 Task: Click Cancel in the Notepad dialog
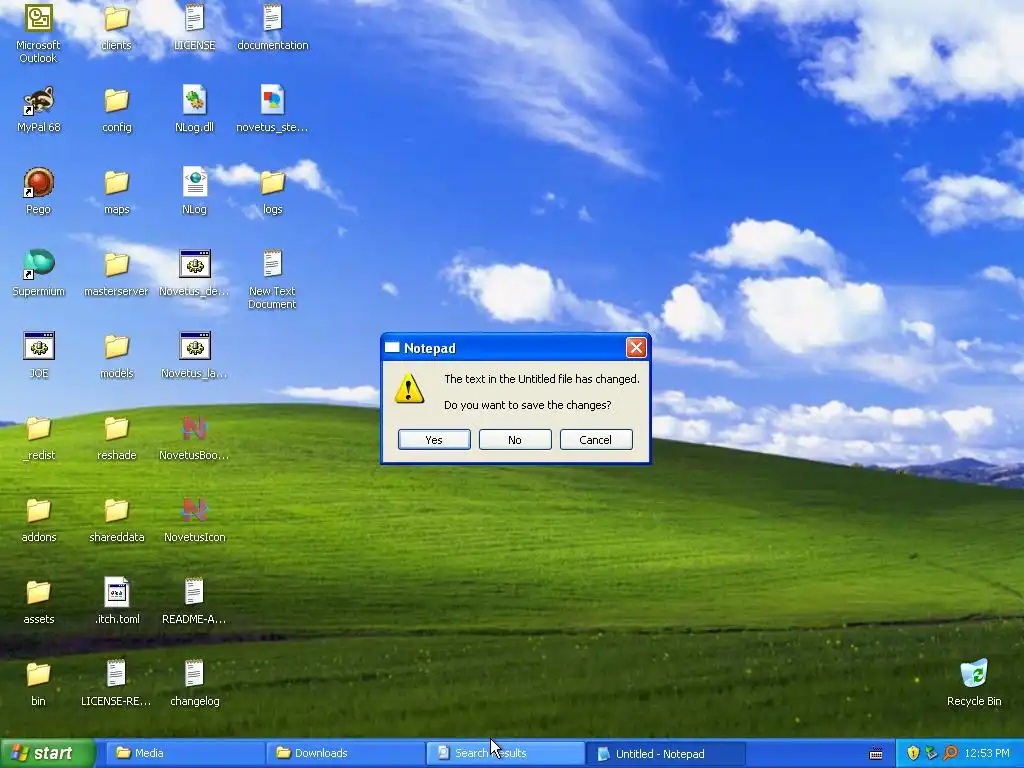(x=596, y=440)
